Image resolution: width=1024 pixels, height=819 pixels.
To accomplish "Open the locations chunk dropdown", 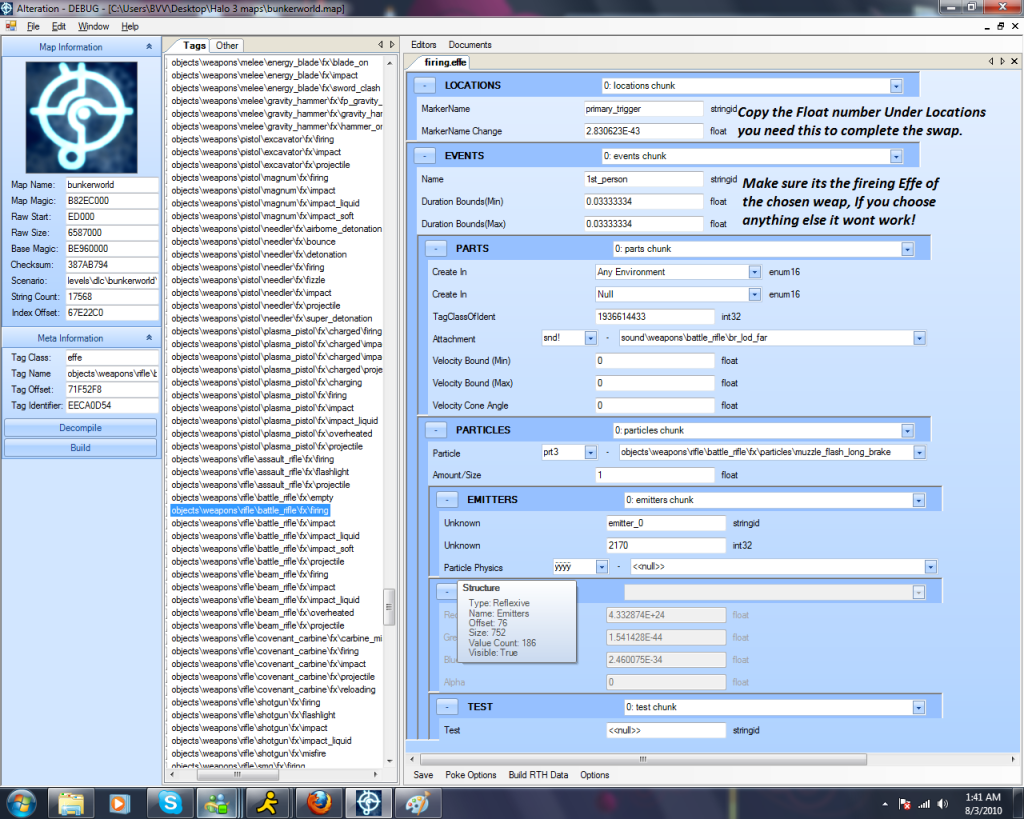I will pos(896,86).
